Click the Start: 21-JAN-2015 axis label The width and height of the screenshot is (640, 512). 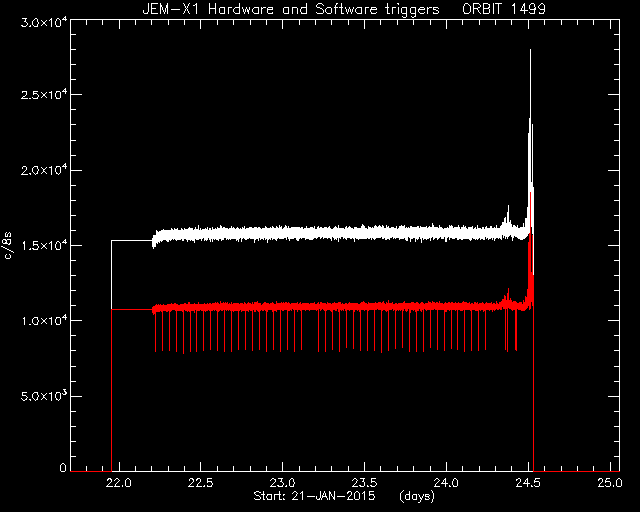[314, 496]
